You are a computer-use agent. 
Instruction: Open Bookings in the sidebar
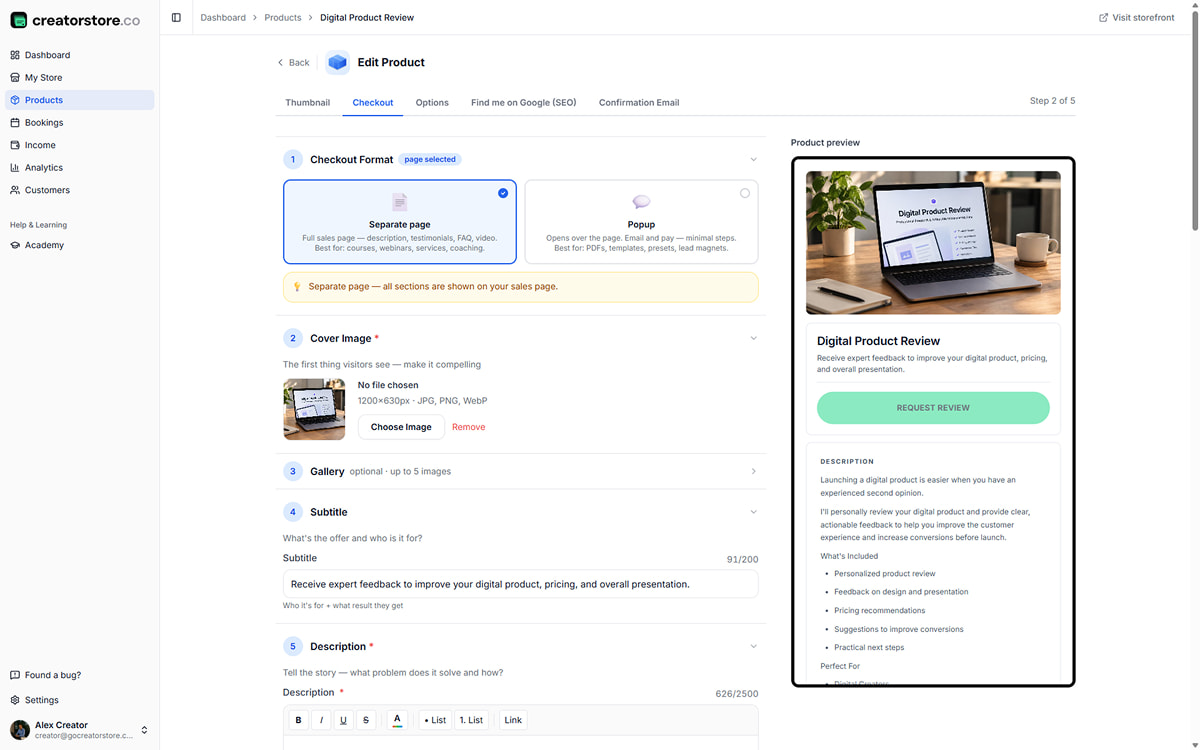80,122
